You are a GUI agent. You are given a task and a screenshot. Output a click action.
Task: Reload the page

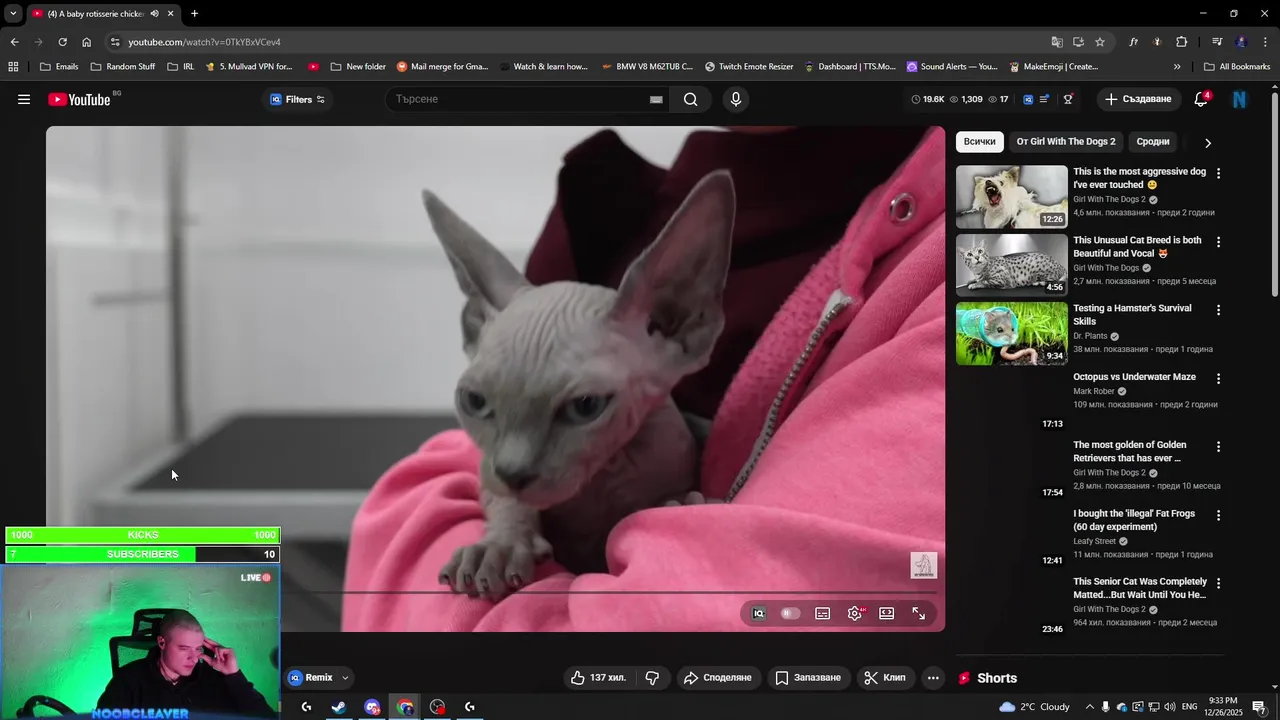(x=62, y=42)
